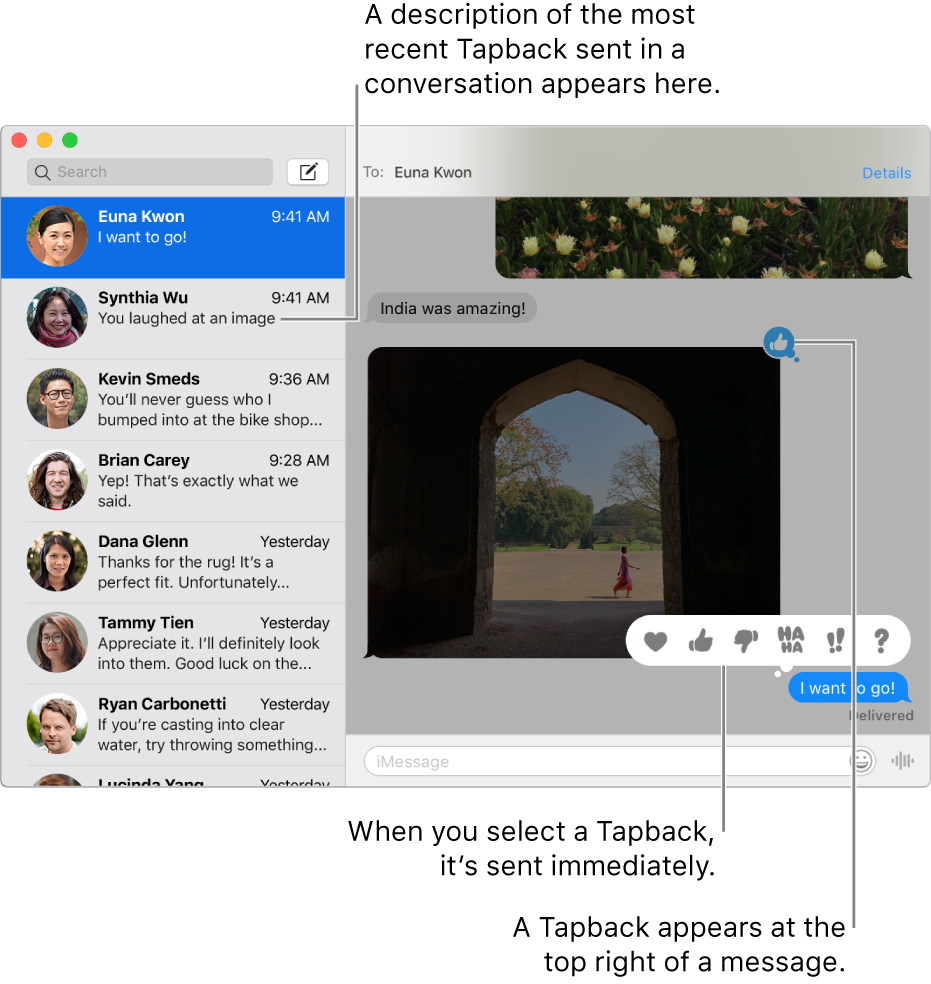Image resolution: width=931 pixels, height=984 pixels.
Task: Open the emoji picker
Action: pos(861,761)
